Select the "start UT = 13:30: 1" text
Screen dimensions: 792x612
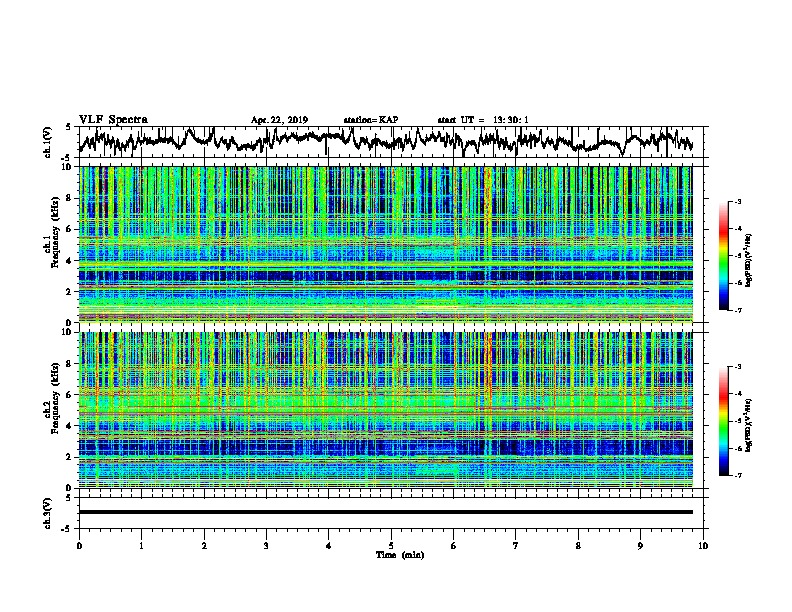click(x=483, y=120)
